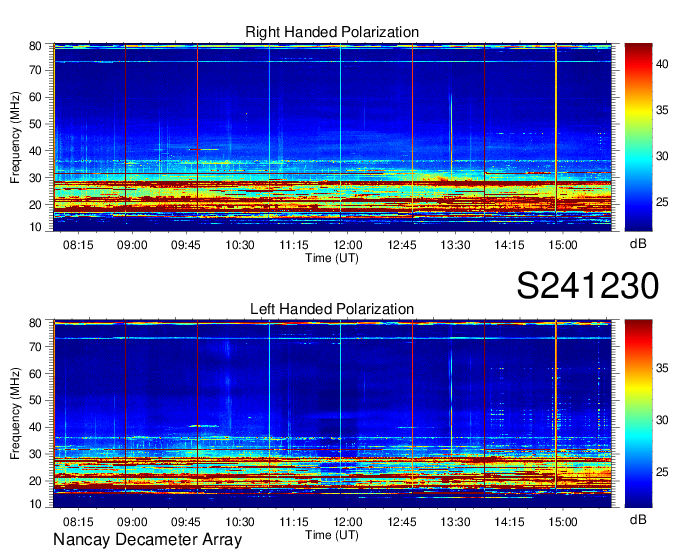Click 70 MHz tick on Right Handed frequency axis
Viewport: 680px width, 552px height.
click(x=36, y=70)
